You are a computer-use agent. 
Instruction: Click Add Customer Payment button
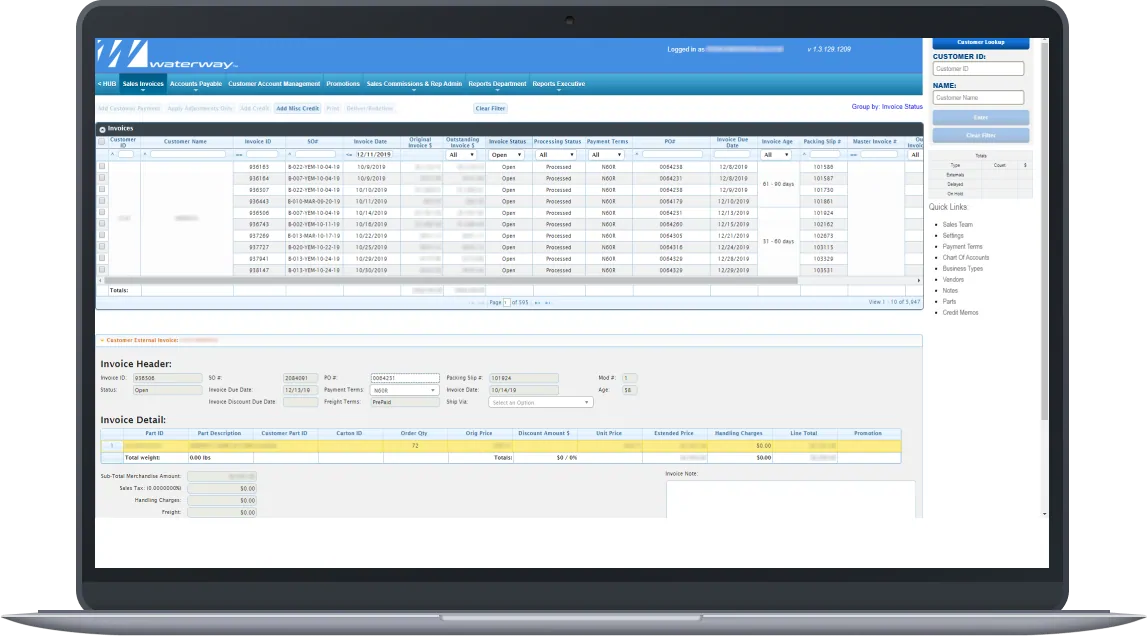coord(130,108)
